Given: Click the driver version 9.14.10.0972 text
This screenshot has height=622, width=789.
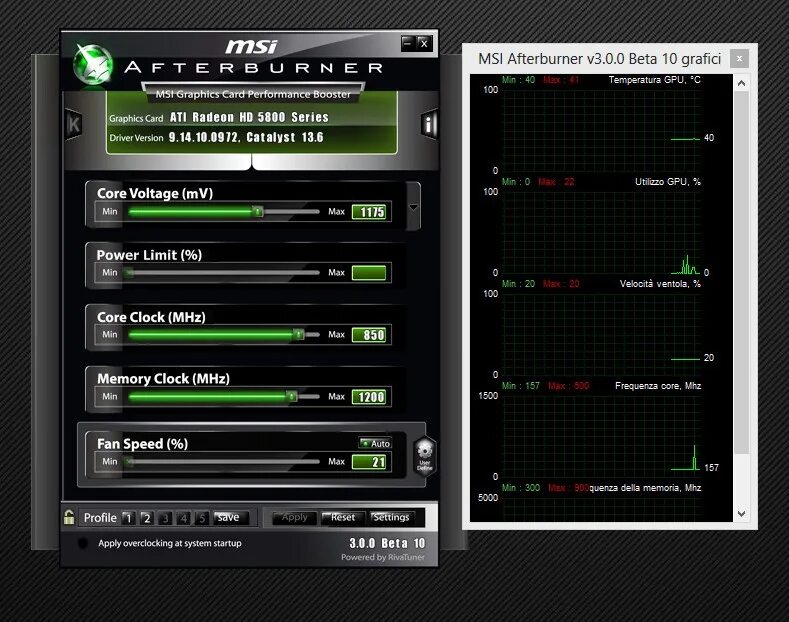Looking at the screenshot, I should (203, 137).
